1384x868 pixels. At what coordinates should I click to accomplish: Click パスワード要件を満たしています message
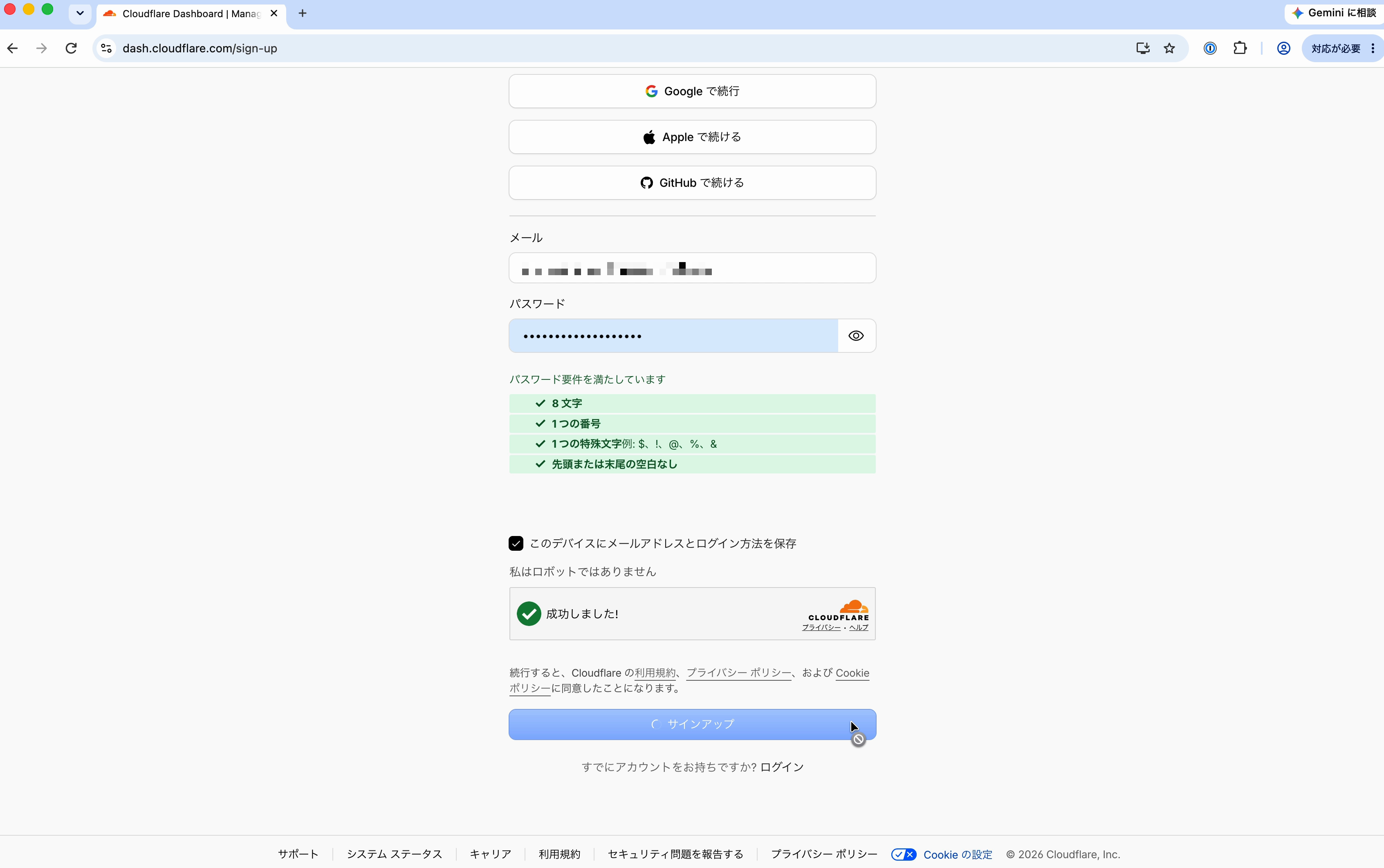click(587, 379)
